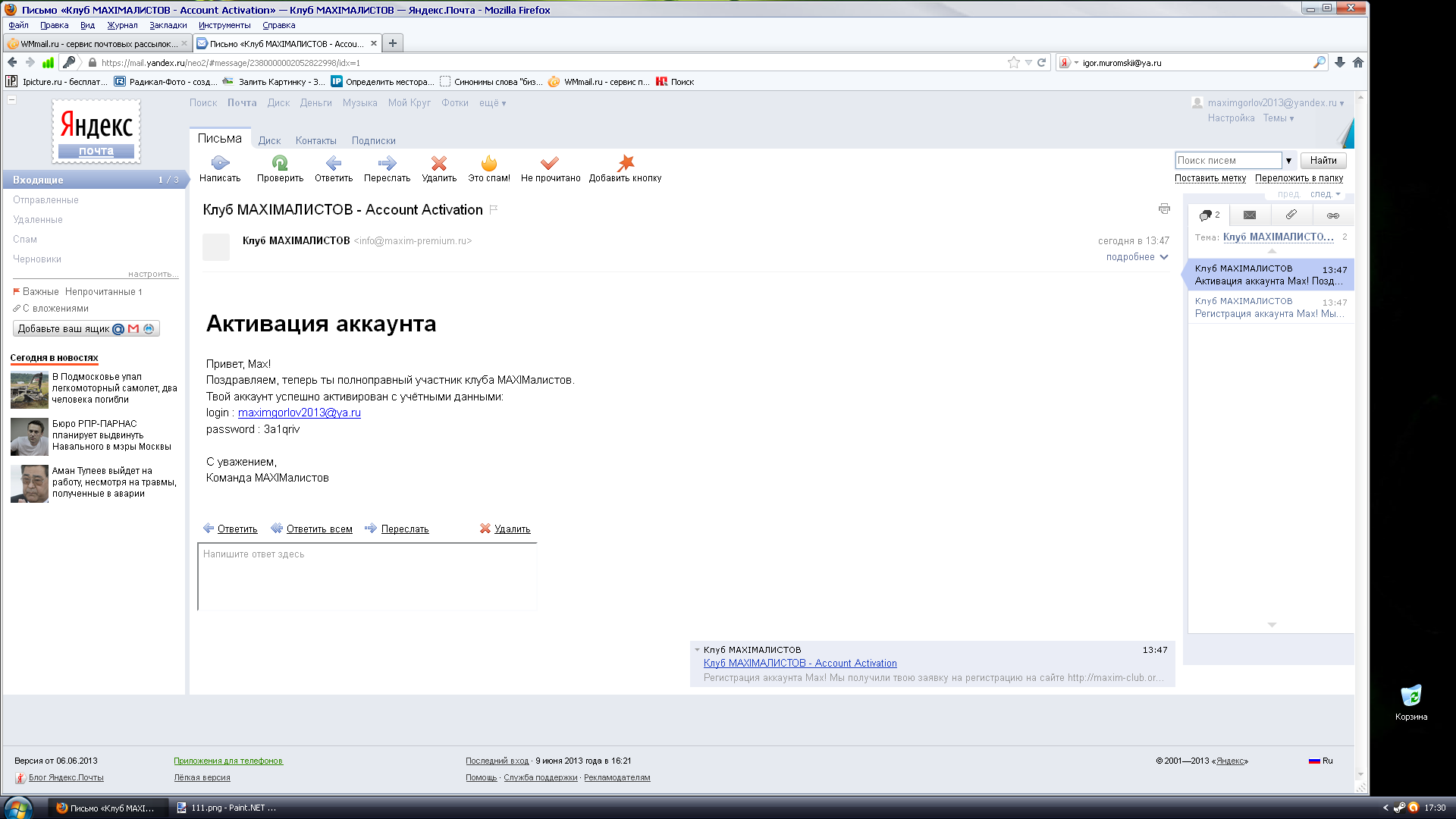This screenshot has width=1456, height=819.
Task: Click the Yandex Почта logo
Action: 96,132
